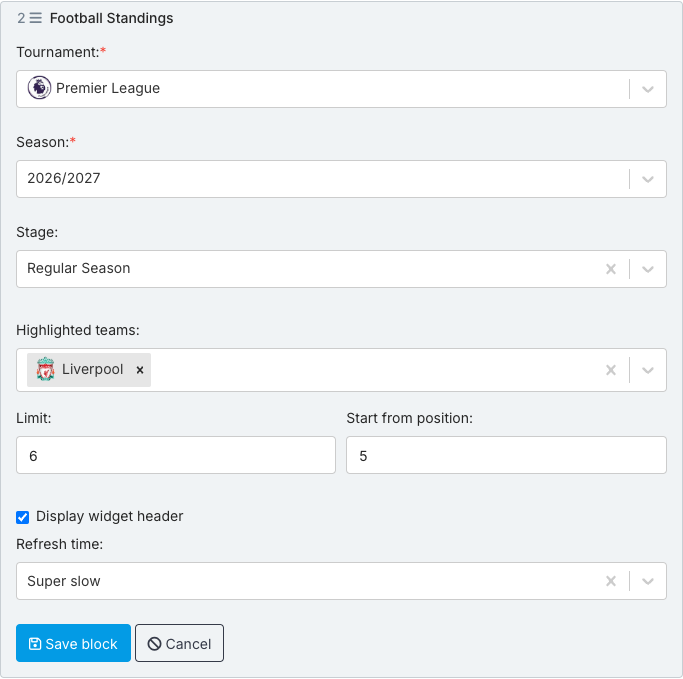The height and width of the screenshot is (679, 683).
Task: Click the Cancel button
Action: [x=179, y=643]
